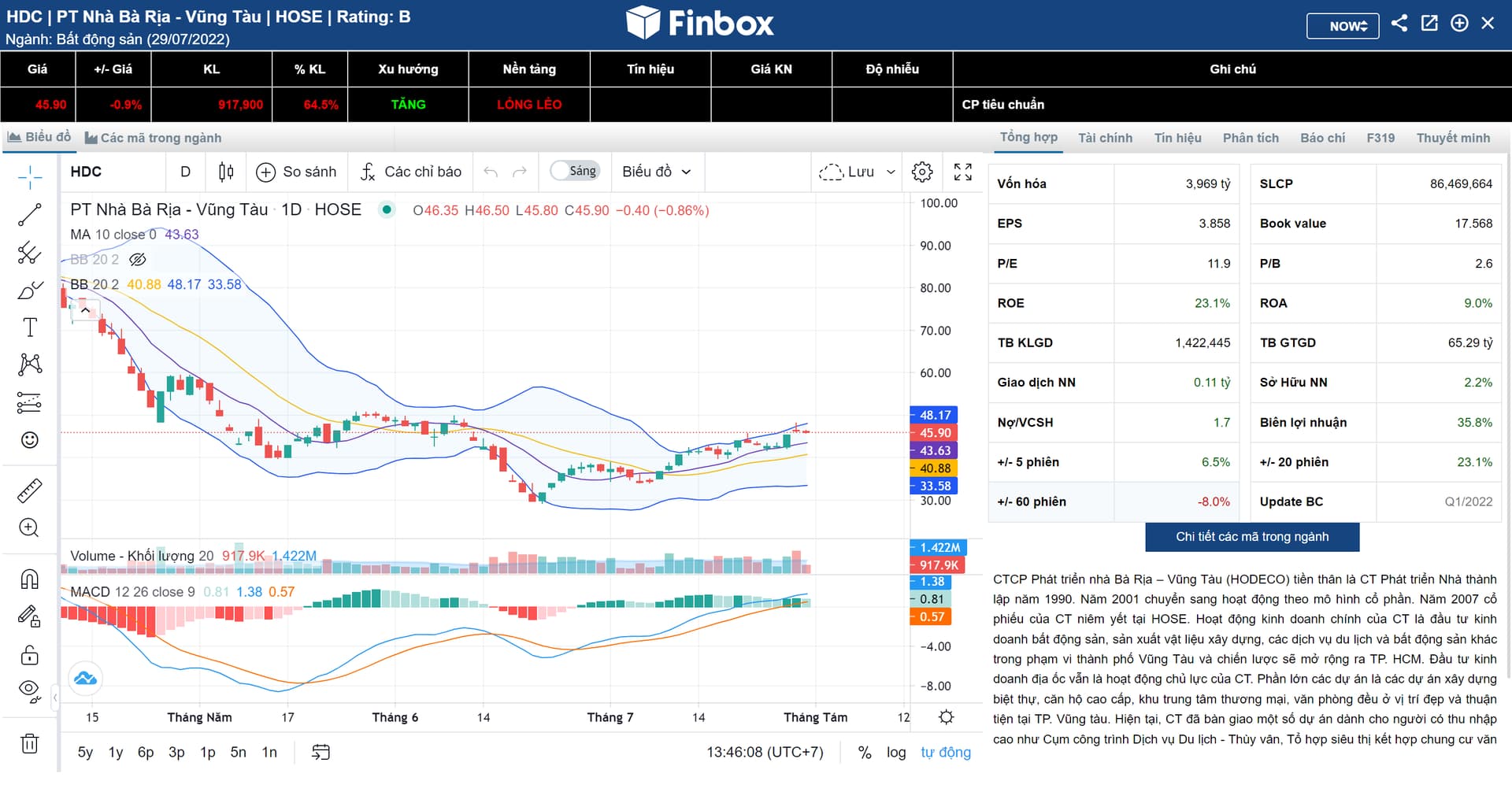Select the Tổng hợp tab

[1028, 137]
